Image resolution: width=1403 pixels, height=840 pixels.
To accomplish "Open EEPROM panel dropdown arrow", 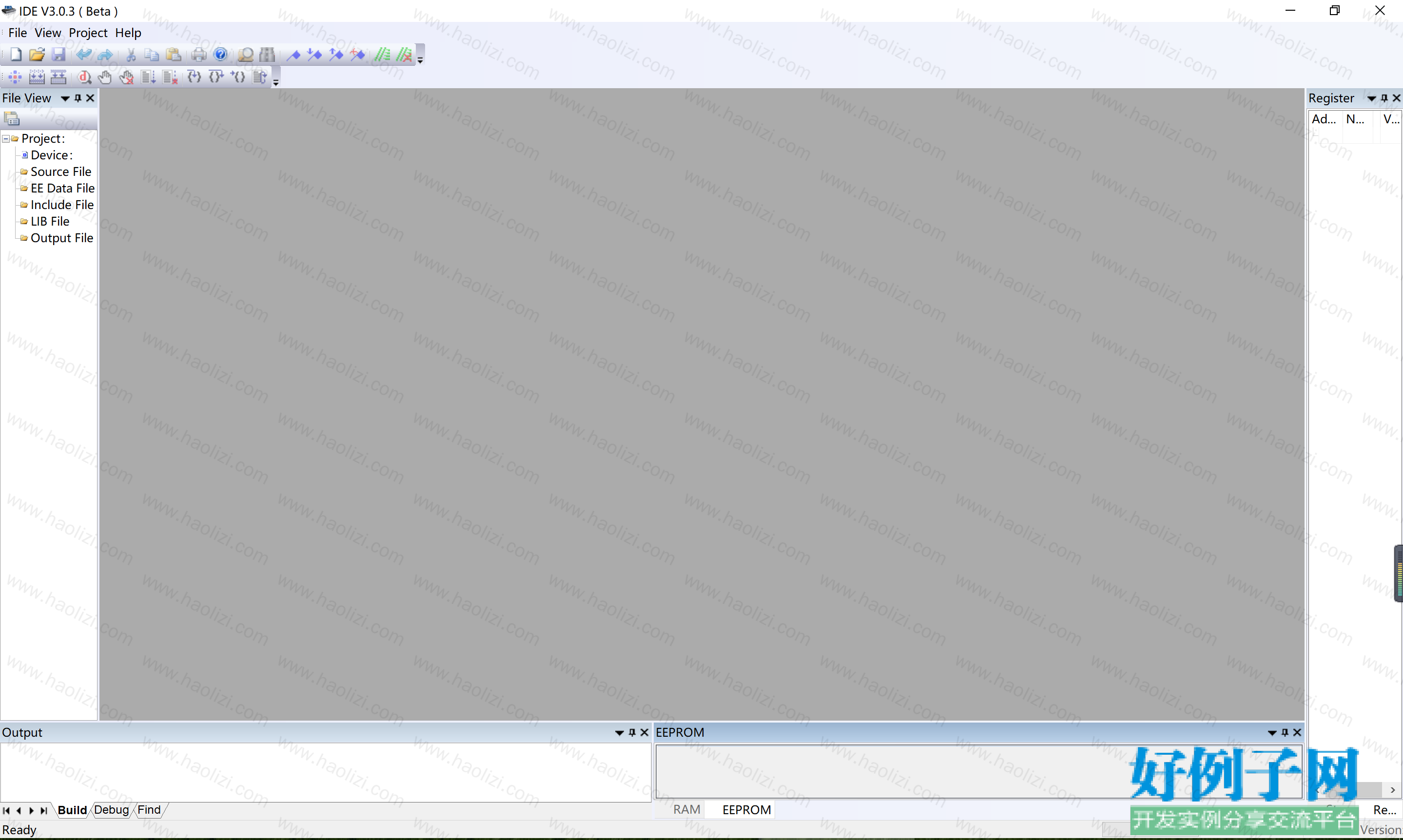I will (x=1272, y=732).
